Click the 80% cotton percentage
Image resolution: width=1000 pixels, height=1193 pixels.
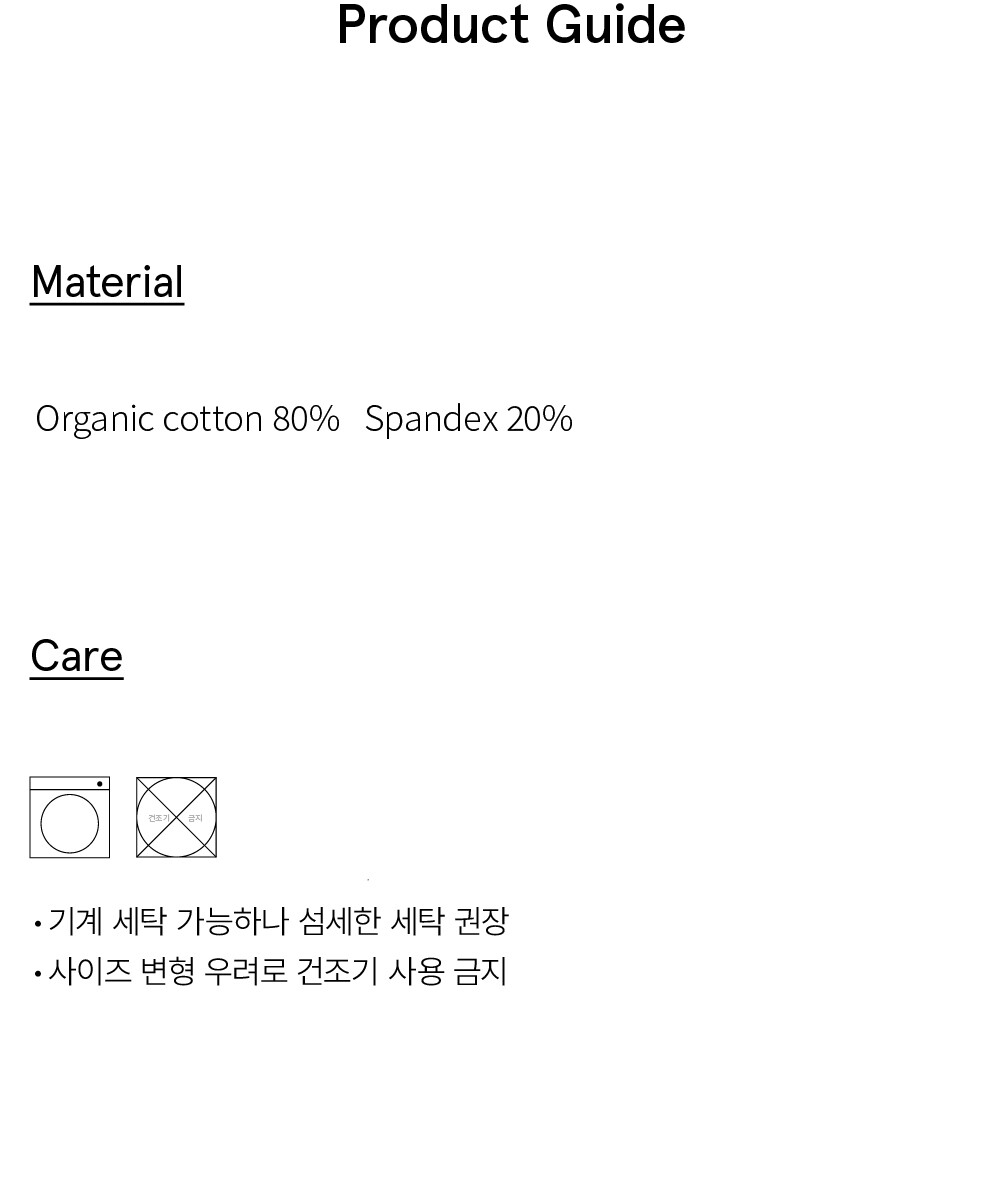pos(306,419)
